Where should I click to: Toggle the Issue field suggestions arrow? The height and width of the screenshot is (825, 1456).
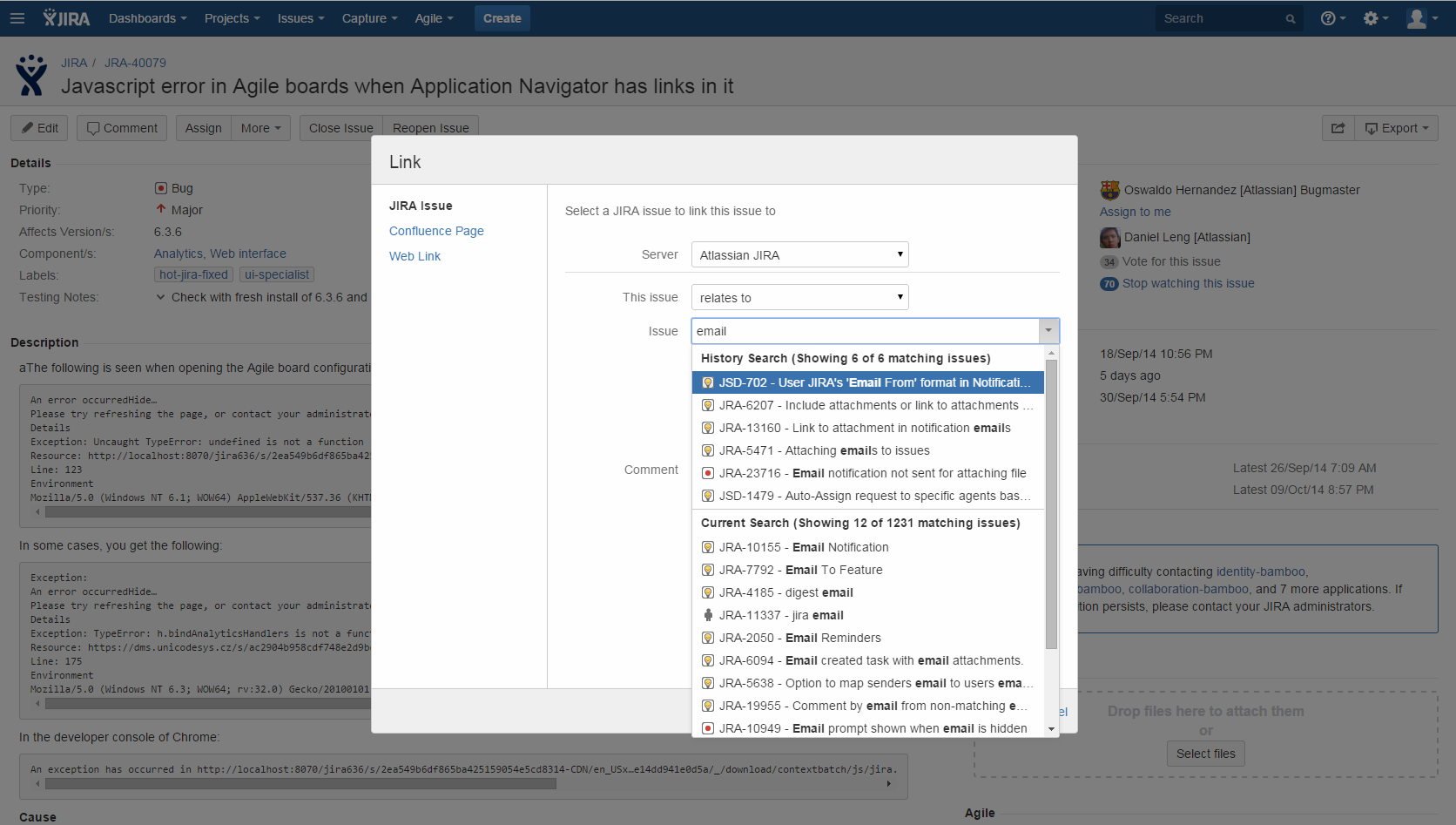click(1048, 331)
